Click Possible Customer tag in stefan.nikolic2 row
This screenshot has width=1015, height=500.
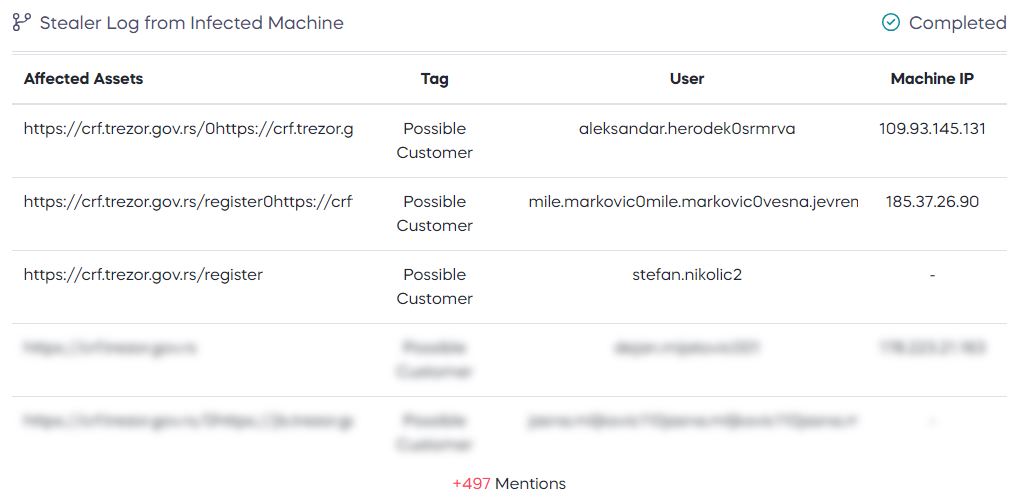tap(434, 286)
